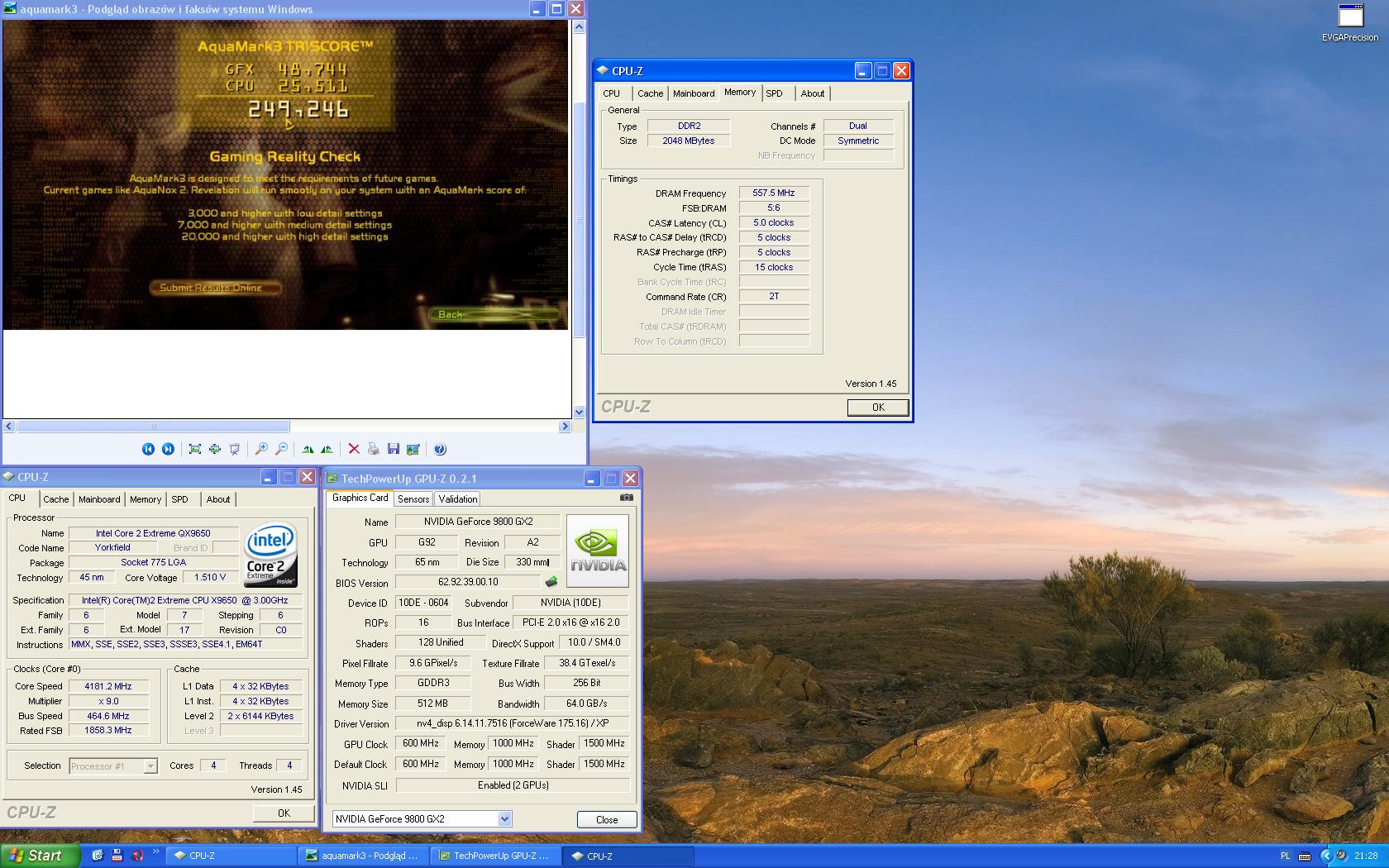Click the GPU Name field in GPU-Z

478,522
